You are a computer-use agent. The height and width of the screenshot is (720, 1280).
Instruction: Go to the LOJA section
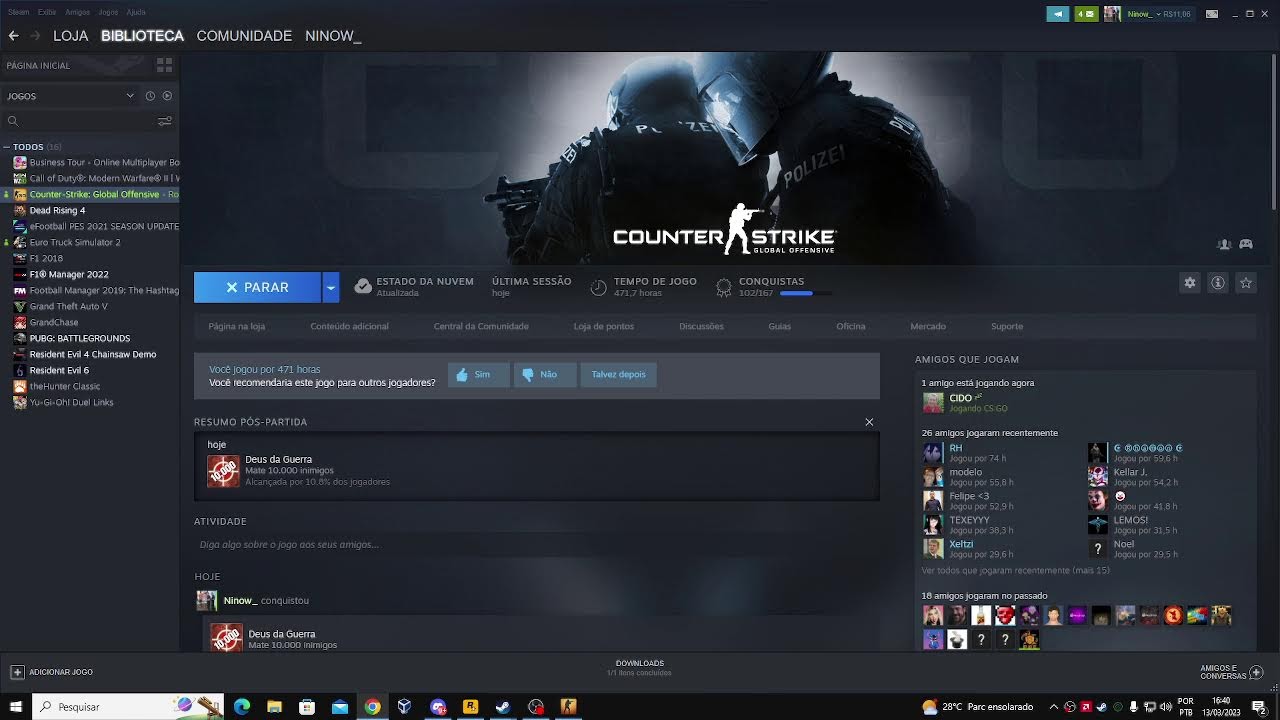pos(71,36)
